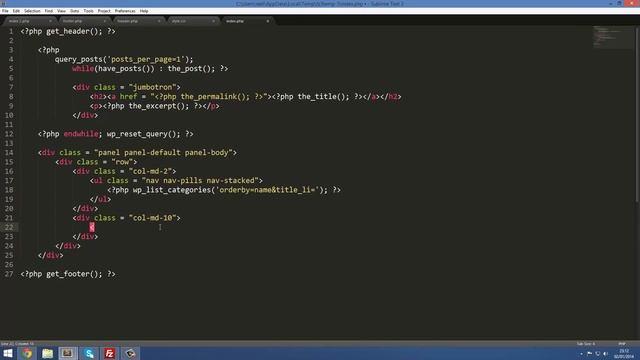Viewport: 640px width, 360px height.
Task: Click Line 22, Column status text
Action: point(18,344)
